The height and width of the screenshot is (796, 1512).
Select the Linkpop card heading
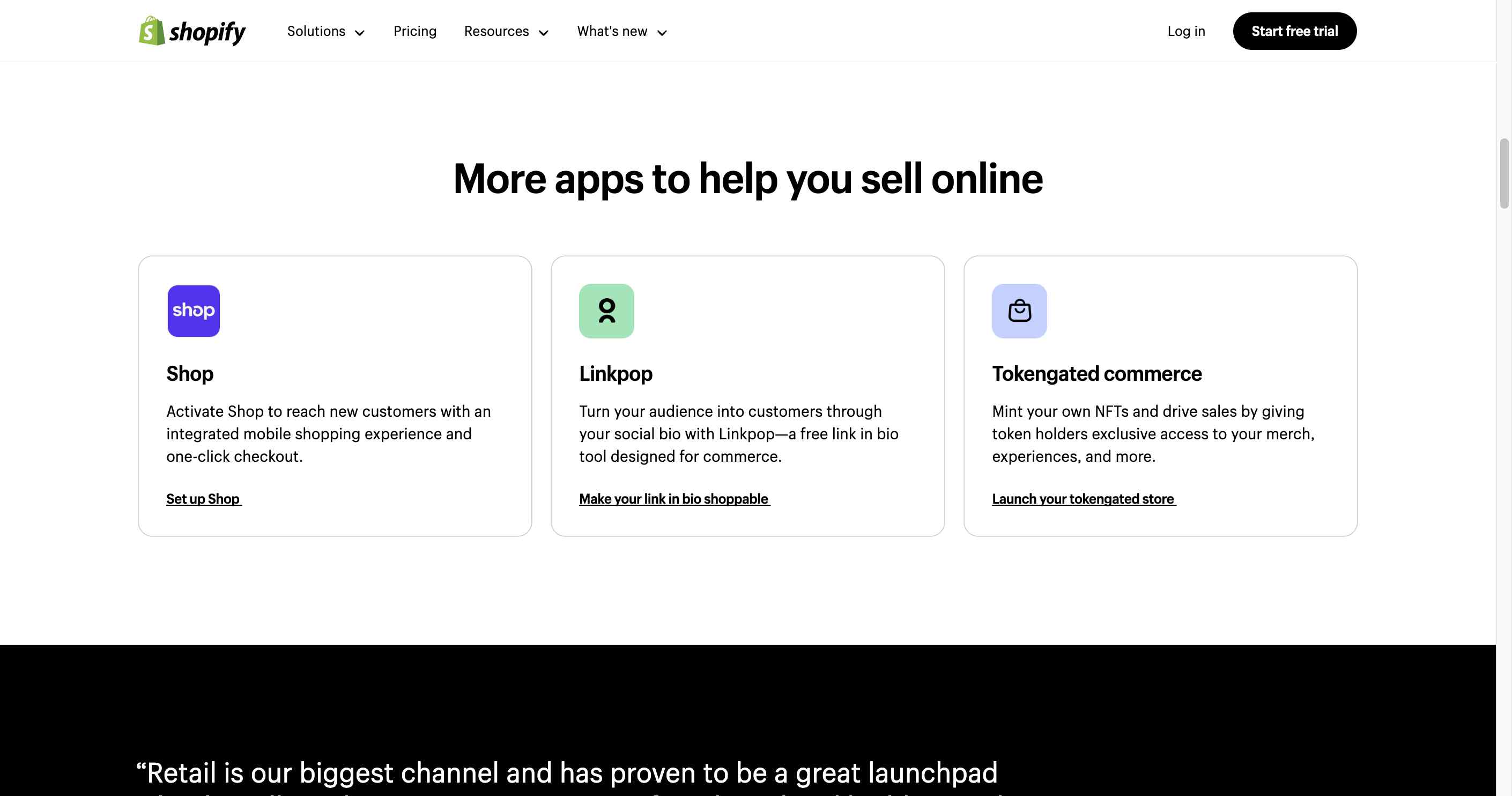tap(616, 373)
